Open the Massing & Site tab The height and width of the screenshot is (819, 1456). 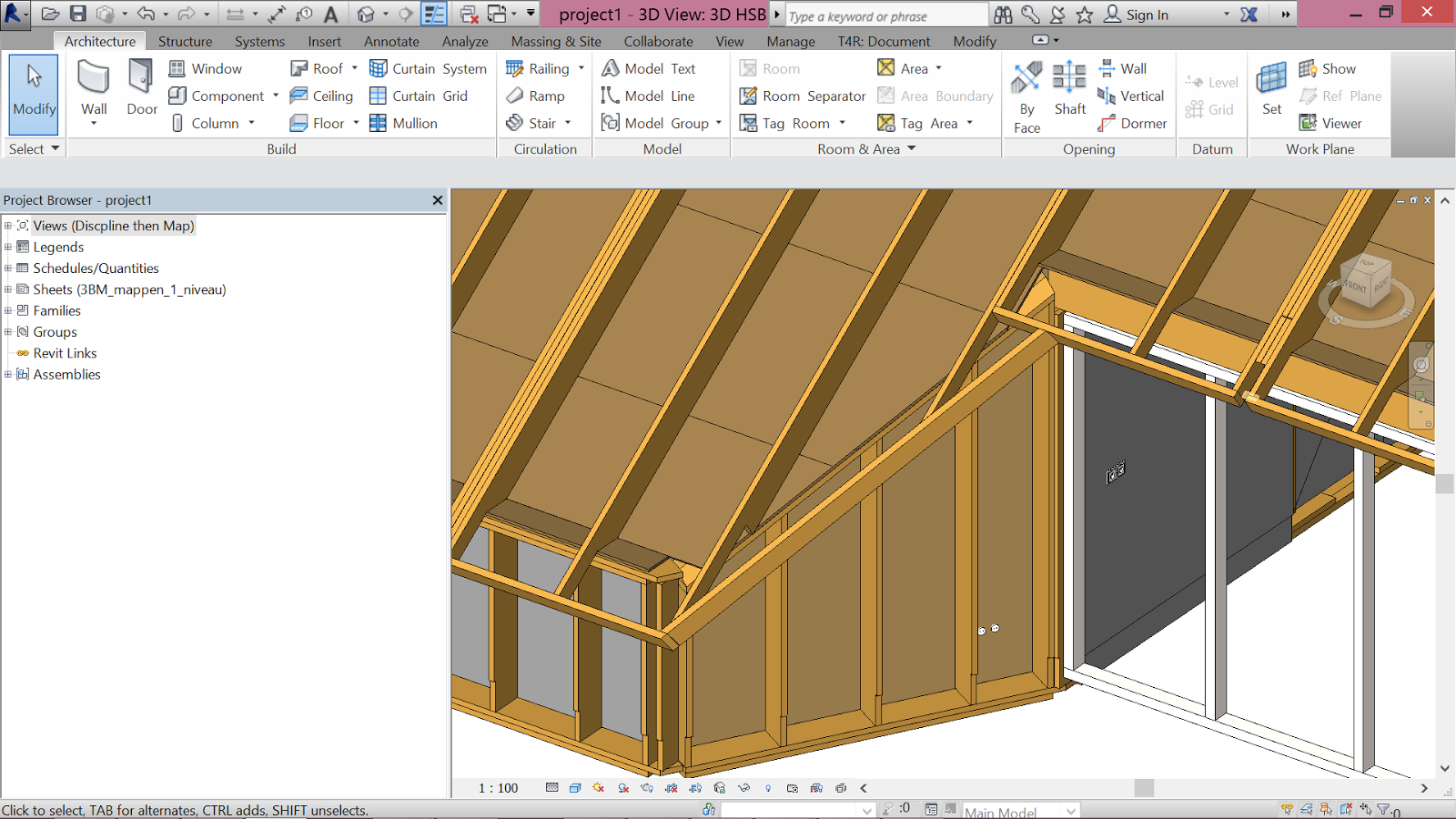point(556,41)
